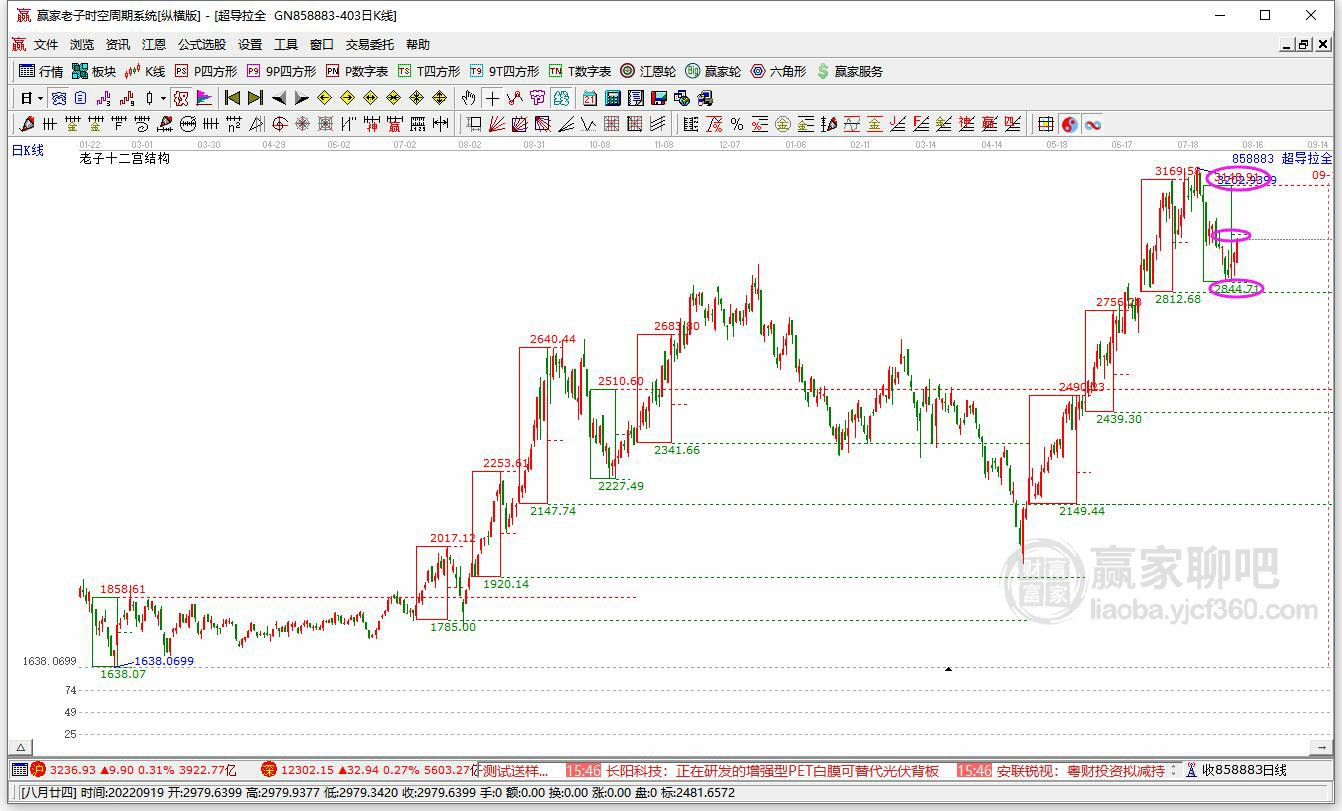The image size is (1342, 811).
Task: Toggle the red structure-box overlay button
Action: (x=181, y=98)
